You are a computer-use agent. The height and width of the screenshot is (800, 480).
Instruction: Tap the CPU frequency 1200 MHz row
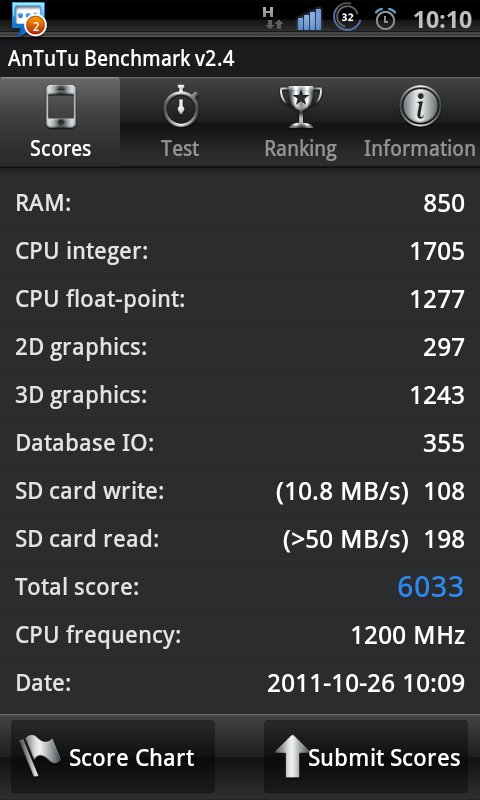click(x=240, y=635)
